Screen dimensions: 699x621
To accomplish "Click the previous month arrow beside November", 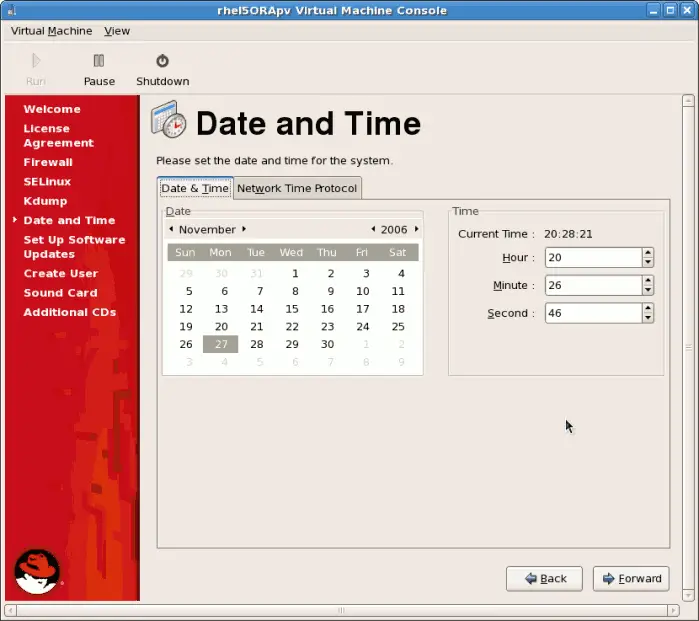I will pos(171,229).
